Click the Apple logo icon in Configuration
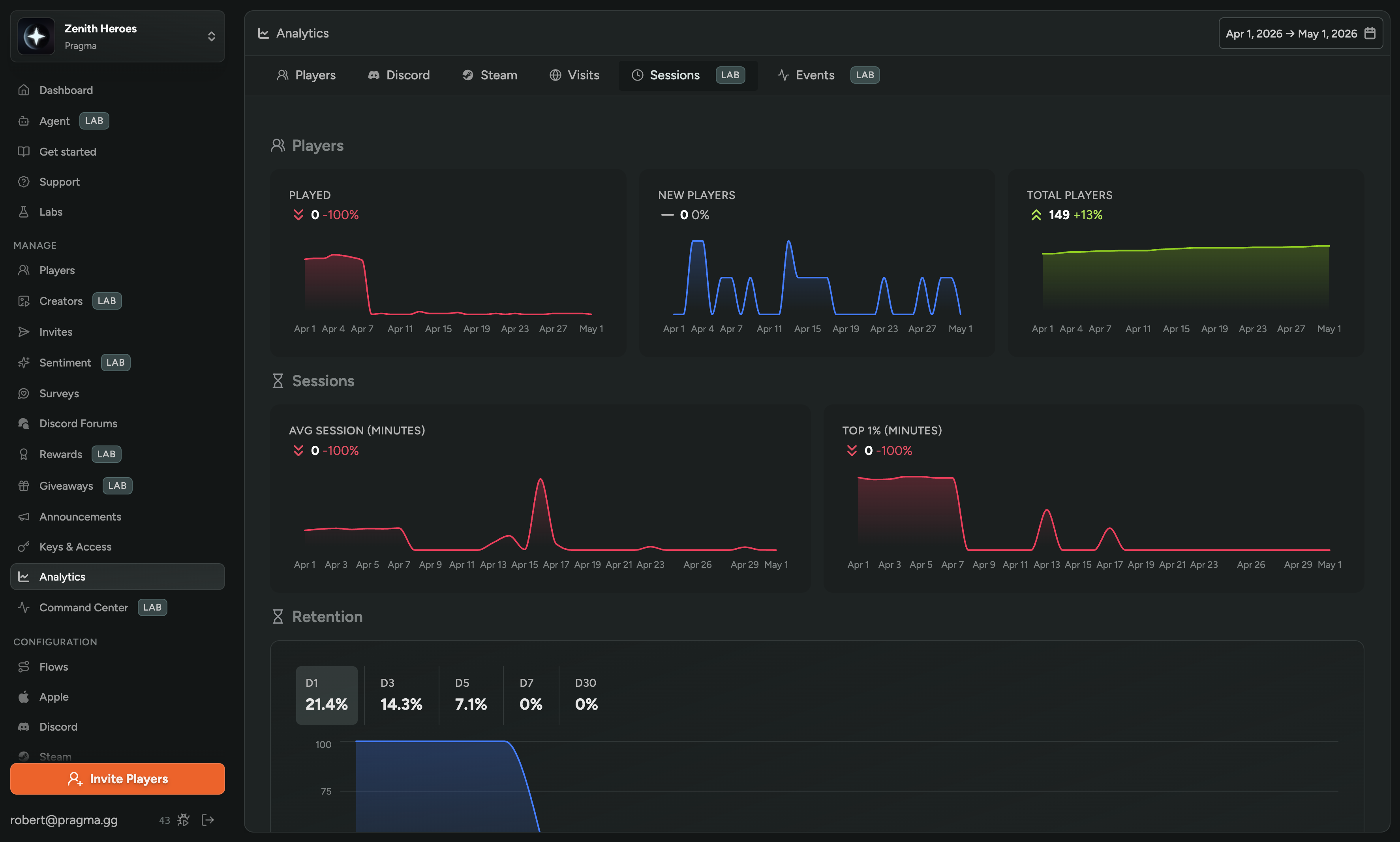 (24, 697)
